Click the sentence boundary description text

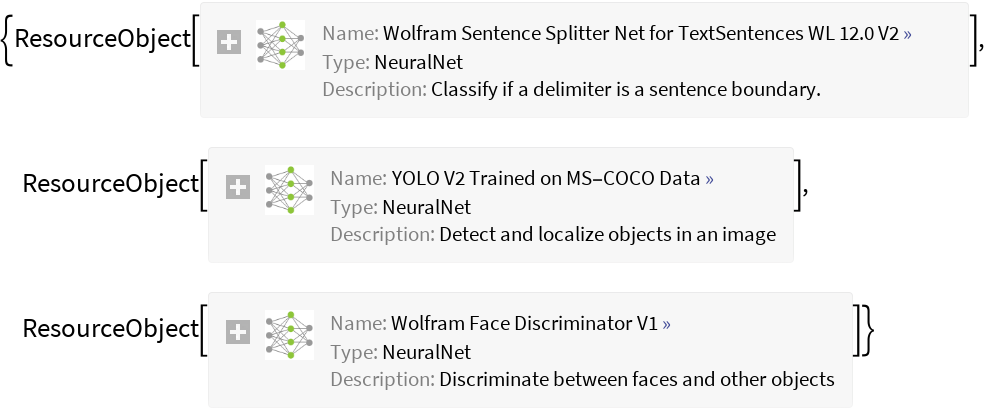[x=625, y=89]
